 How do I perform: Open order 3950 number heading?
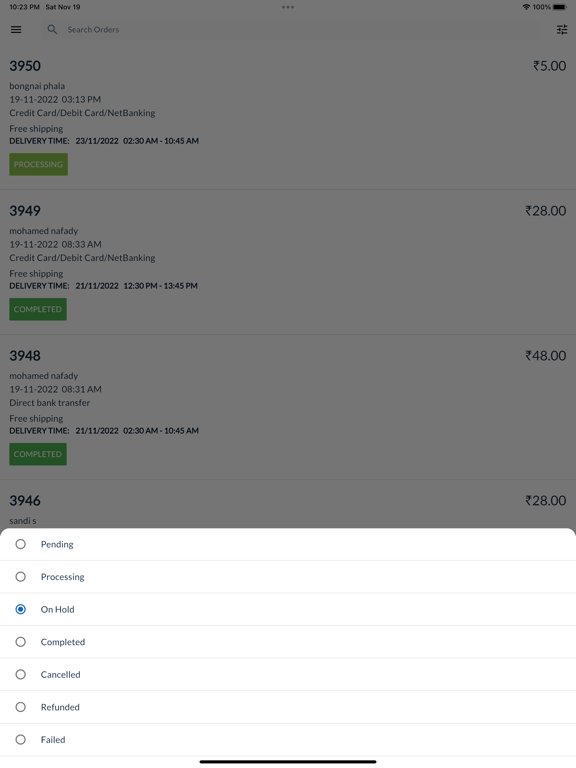point(25,66)
